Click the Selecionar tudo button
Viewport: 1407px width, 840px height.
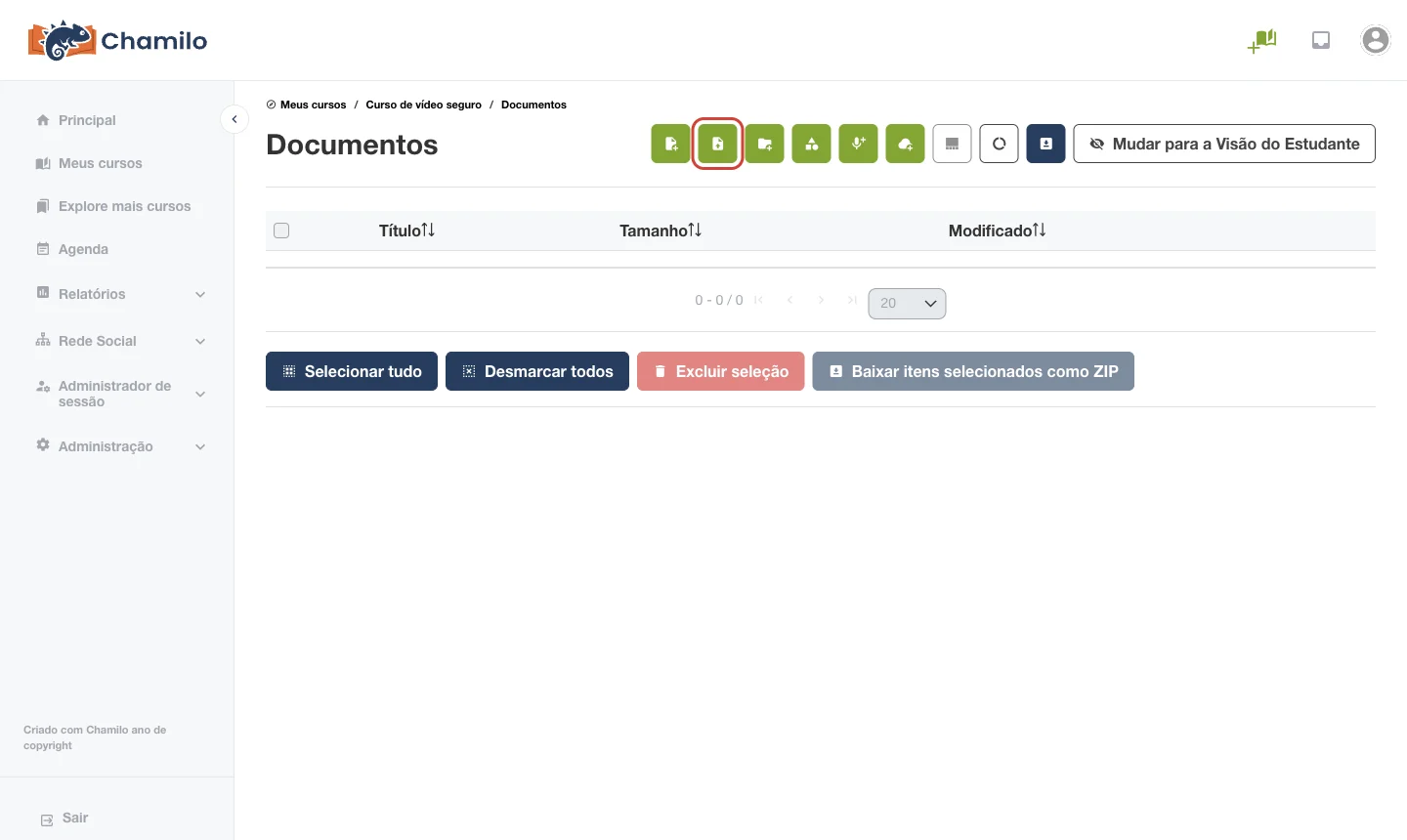[x=352, y=371]
